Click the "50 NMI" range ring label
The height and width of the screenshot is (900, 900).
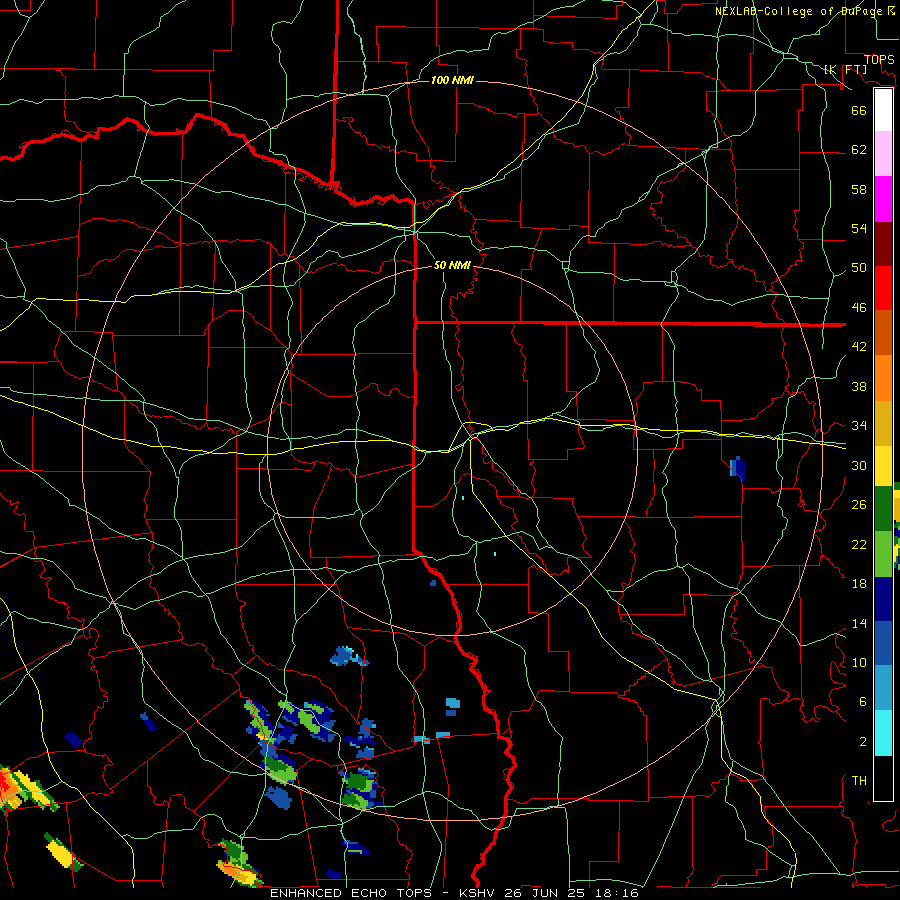452,265
